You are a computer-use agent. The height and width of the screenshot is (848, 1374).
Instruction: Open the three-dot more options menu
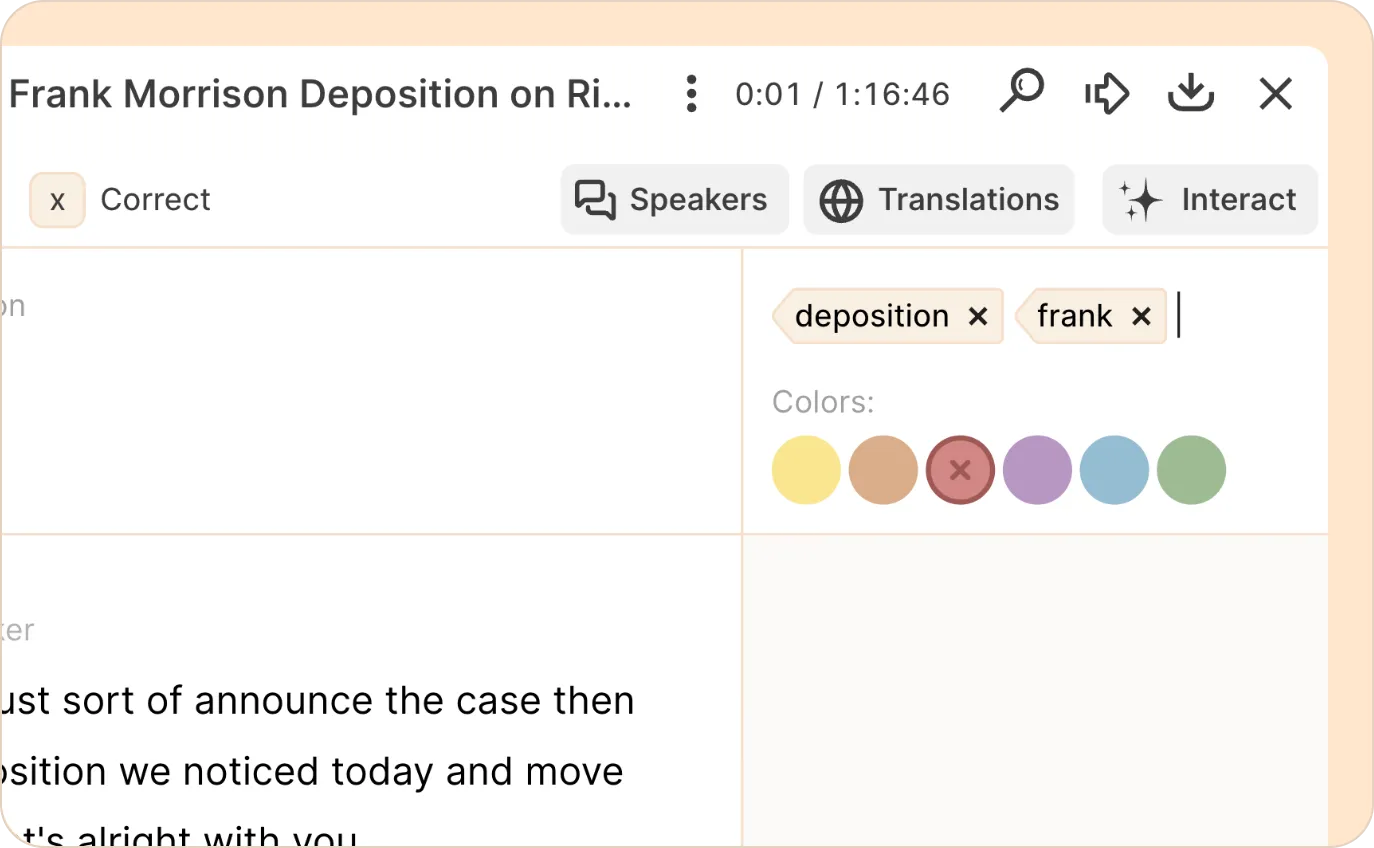click(x=690, y=94)
